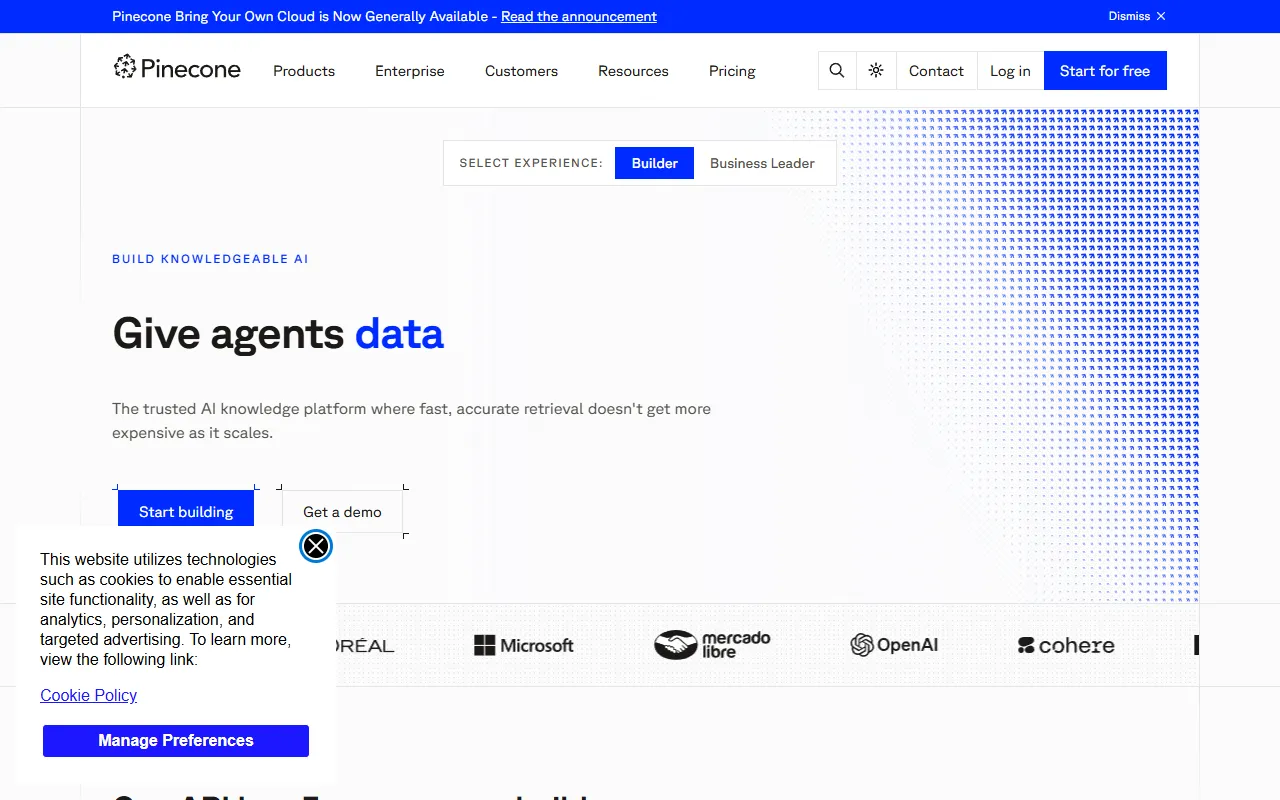Viewport: 1280px width, 800px height.
Task: Click the Log in link
Action: pyautogui.click(x=1010, y=71)
